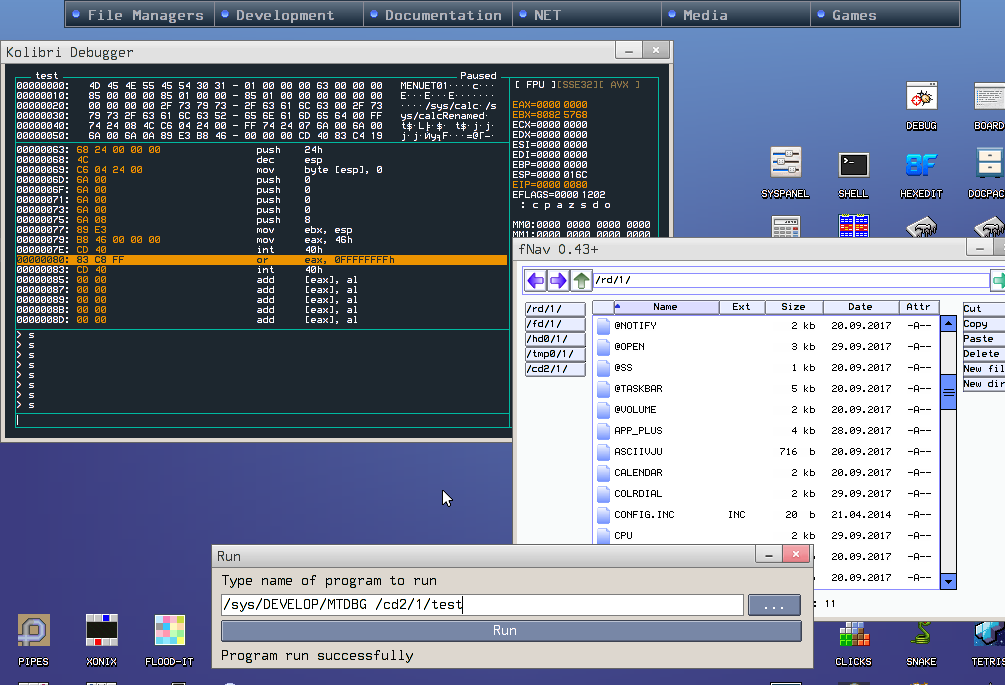Switch register view to FPU
This screenshot has width=1005, height=685.
(x=535, y=84)
